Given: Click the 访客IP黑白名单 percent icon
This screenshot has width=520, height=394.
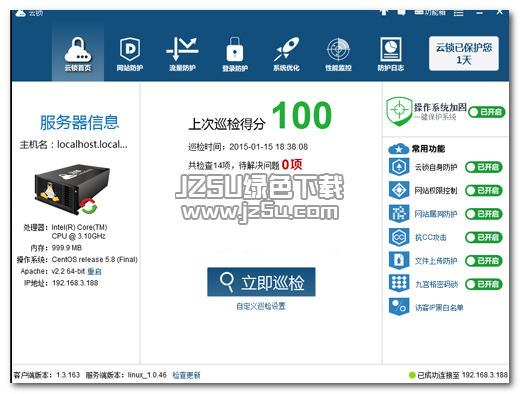Looking at the screenshot, I should [399, 307].
